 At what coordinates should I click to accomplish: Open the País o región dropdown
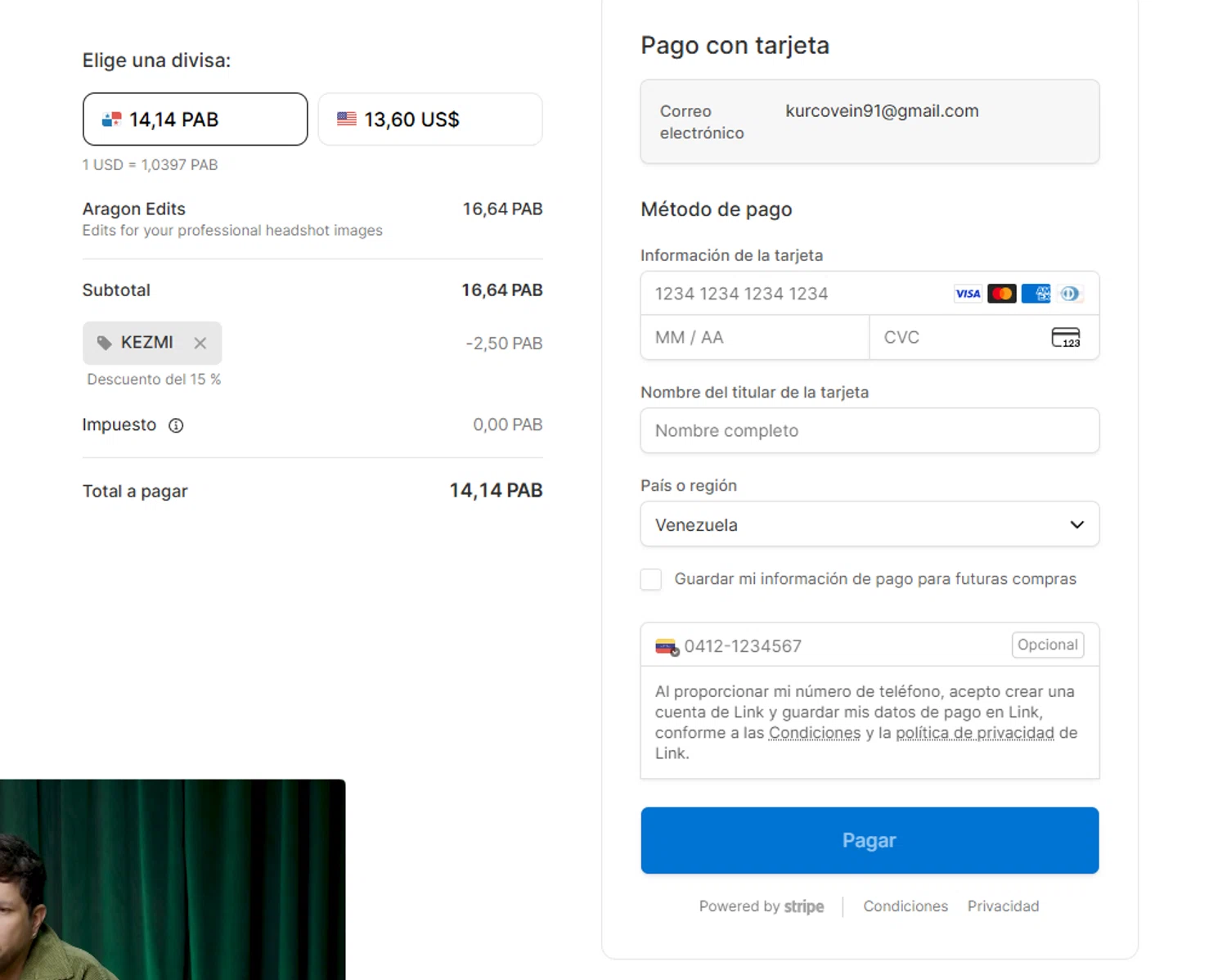pos(870,524)
